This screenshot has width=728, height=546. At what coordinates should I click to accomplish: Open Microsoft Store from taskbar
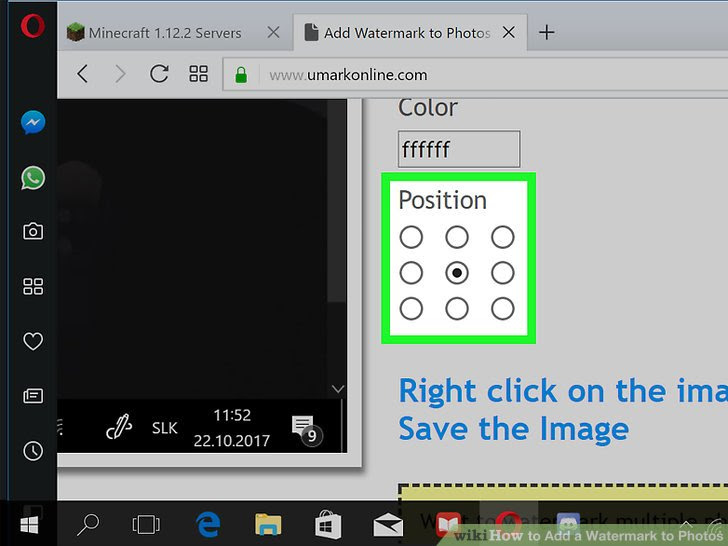pyautogui.click(x=328, y=525)
